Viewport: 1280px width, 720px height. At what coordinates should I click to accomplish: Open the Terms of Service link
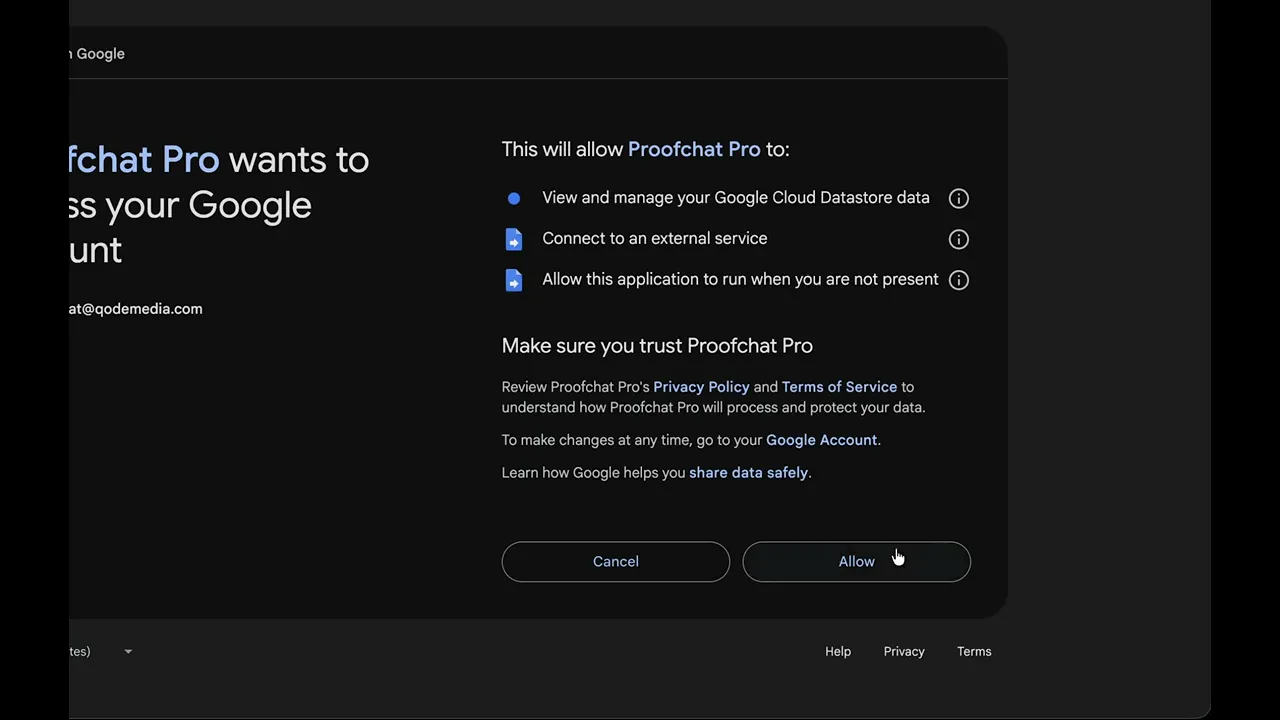coord(839,387)
